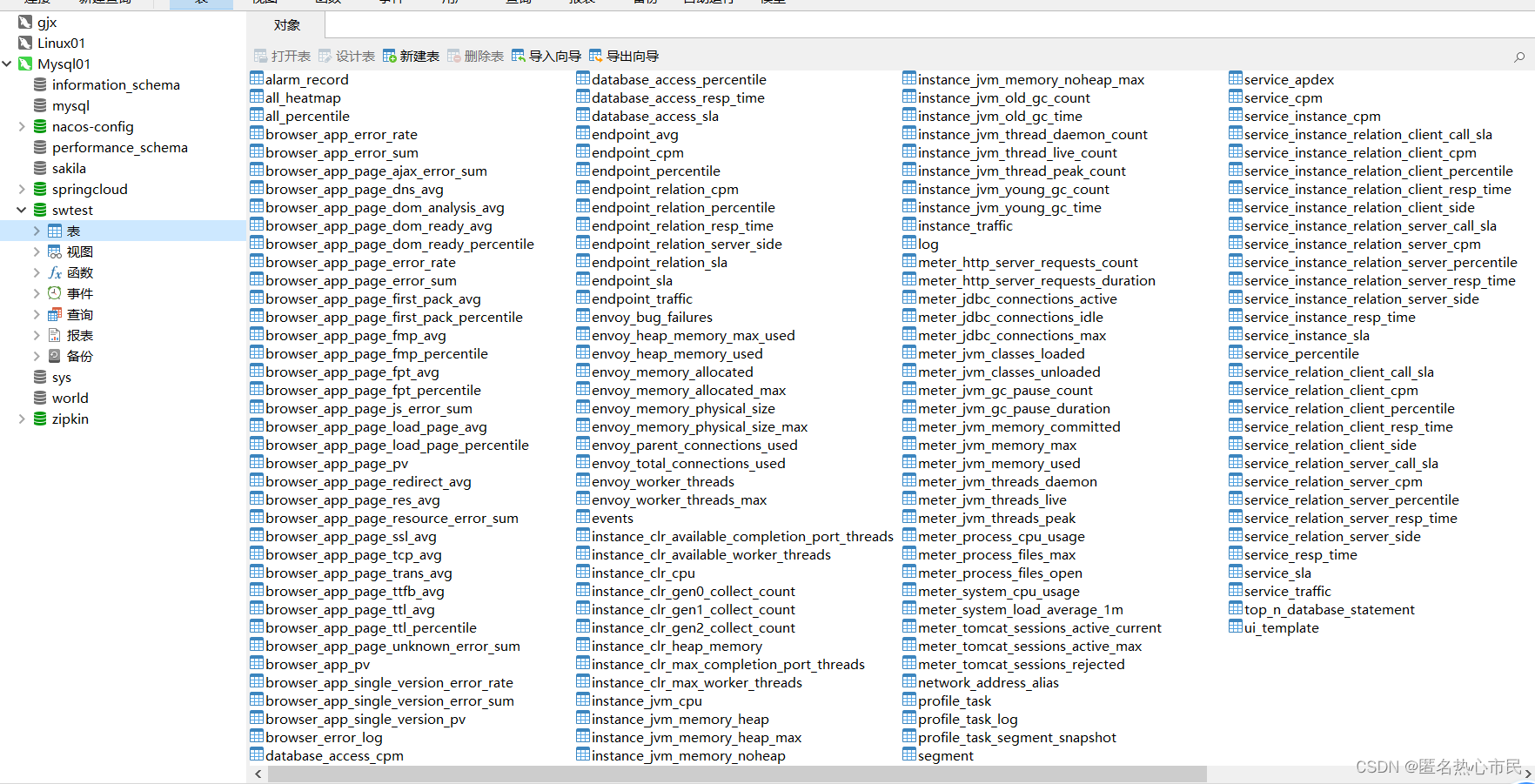Click the 表 tables node icon
Screen dimensions: 1535x784
[x=55, y=231]
